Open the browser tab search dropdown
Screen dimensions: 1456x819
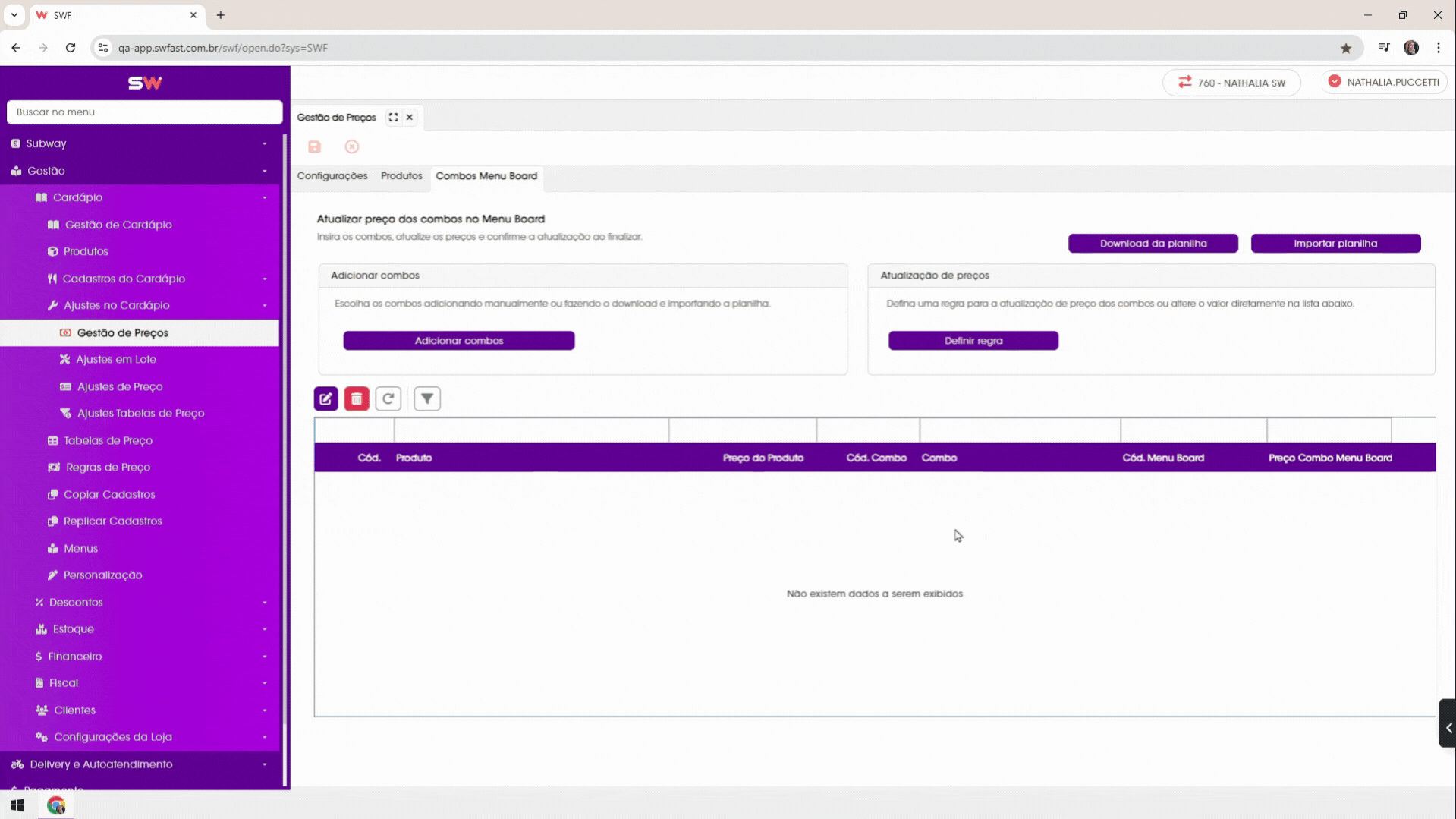coord(14,15)
